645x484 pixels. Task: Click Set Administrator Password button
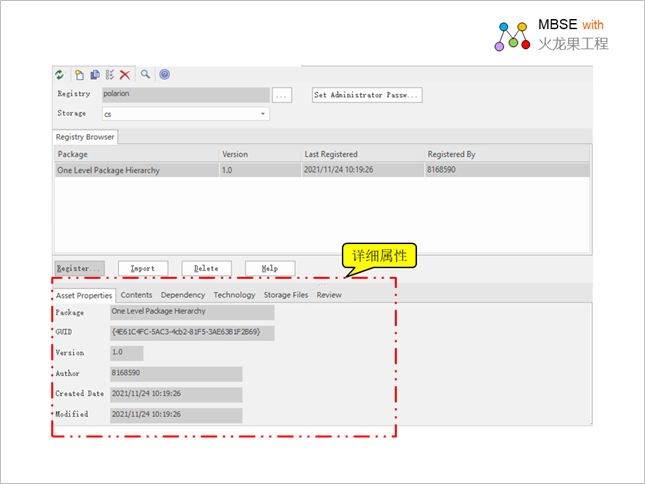pos(367,95)
